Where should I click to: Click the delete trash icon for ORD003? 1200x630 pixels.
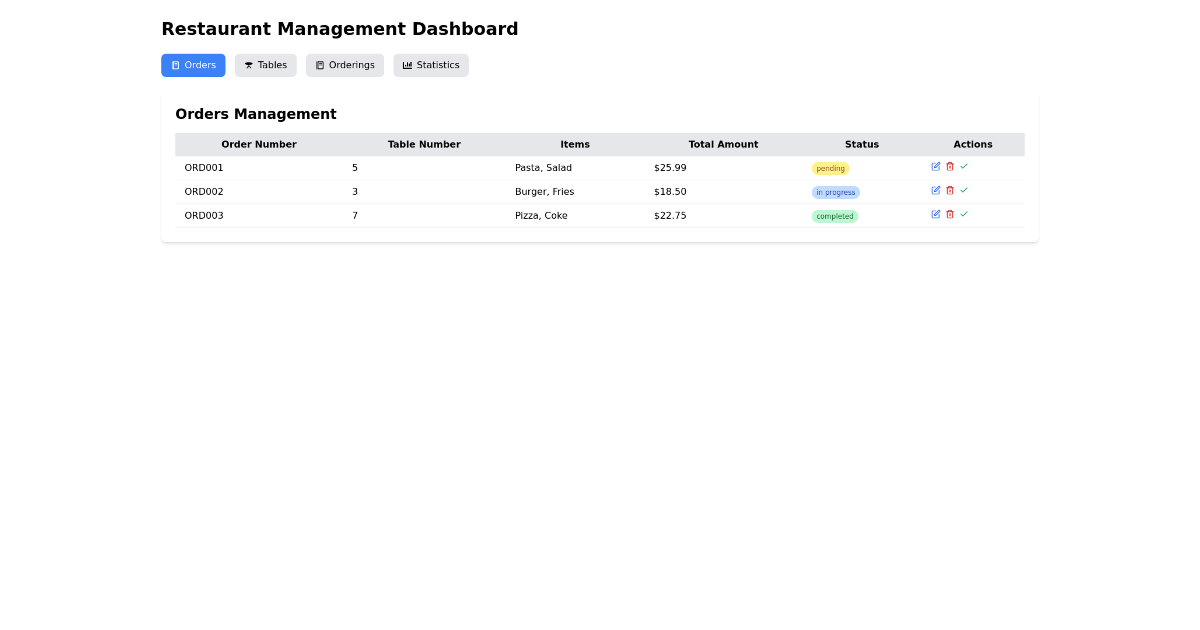click(950, 214)
